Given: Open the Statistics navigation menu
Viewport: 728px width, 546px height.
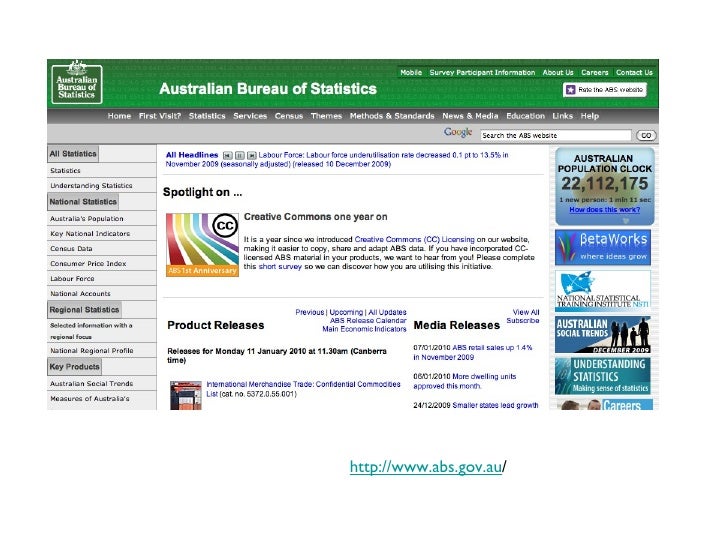Looking at the screenshot, I should [207, 116].
